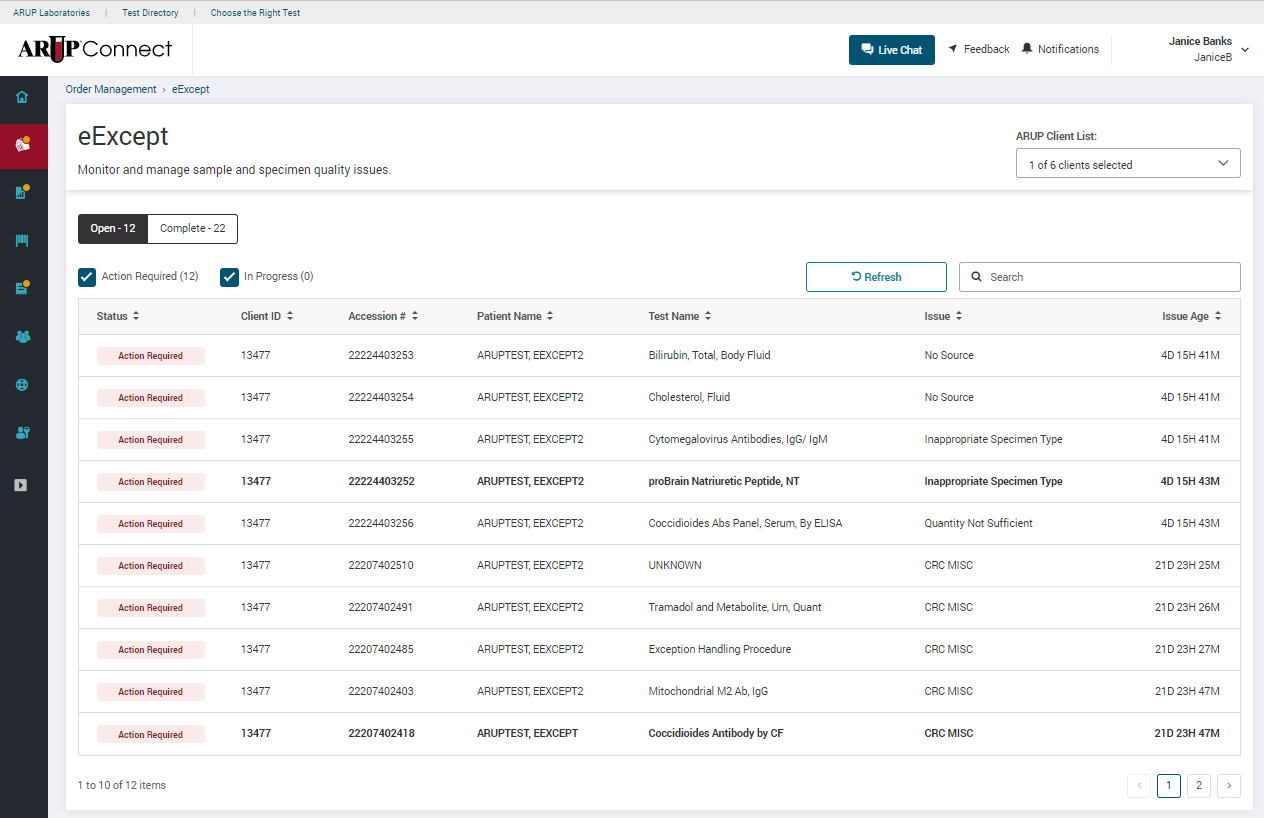Viewport: 1264px width, 818px height.
Task: Expand sidebar with the play arrow icon
Action: tap(21, 485)
